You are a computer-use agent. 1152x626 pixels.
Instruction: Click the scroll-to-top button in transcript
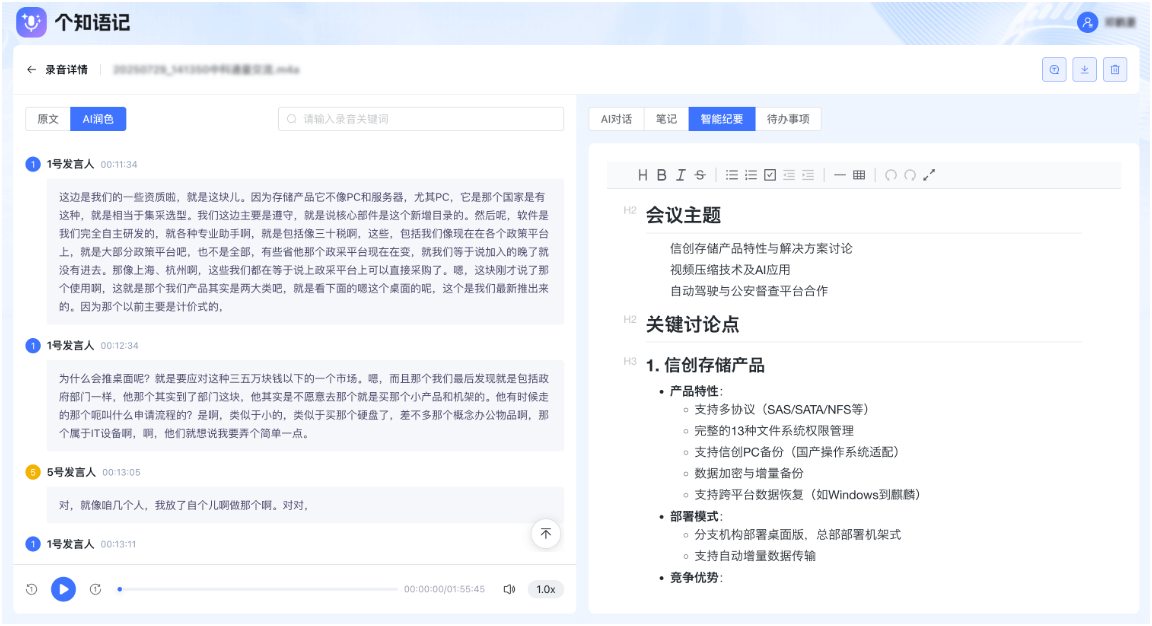click(x=545, y=533)
